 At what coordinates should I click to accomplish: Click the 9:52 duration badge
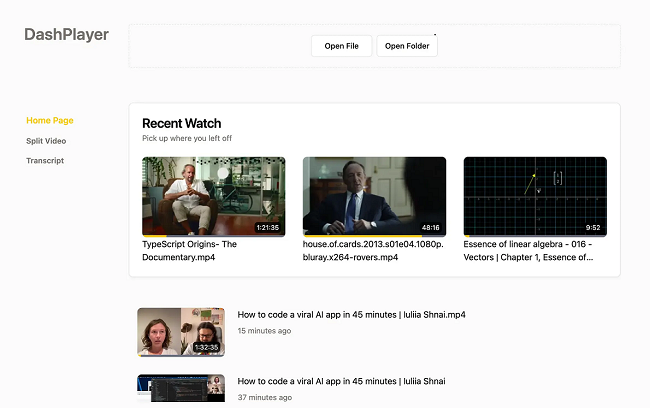point(593,227)
